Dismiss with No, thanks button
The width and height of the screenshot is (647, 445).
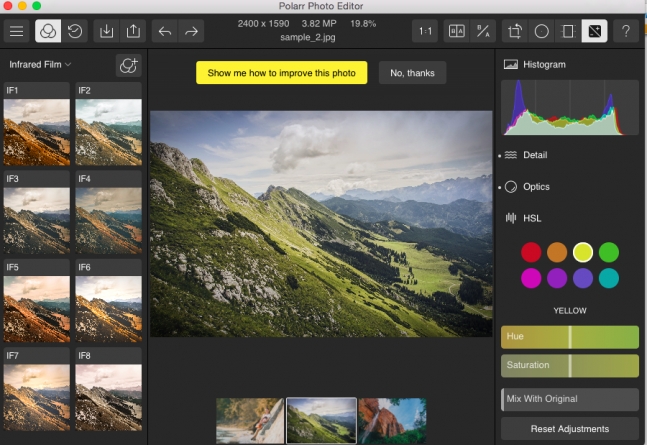(x=412, y=73)
